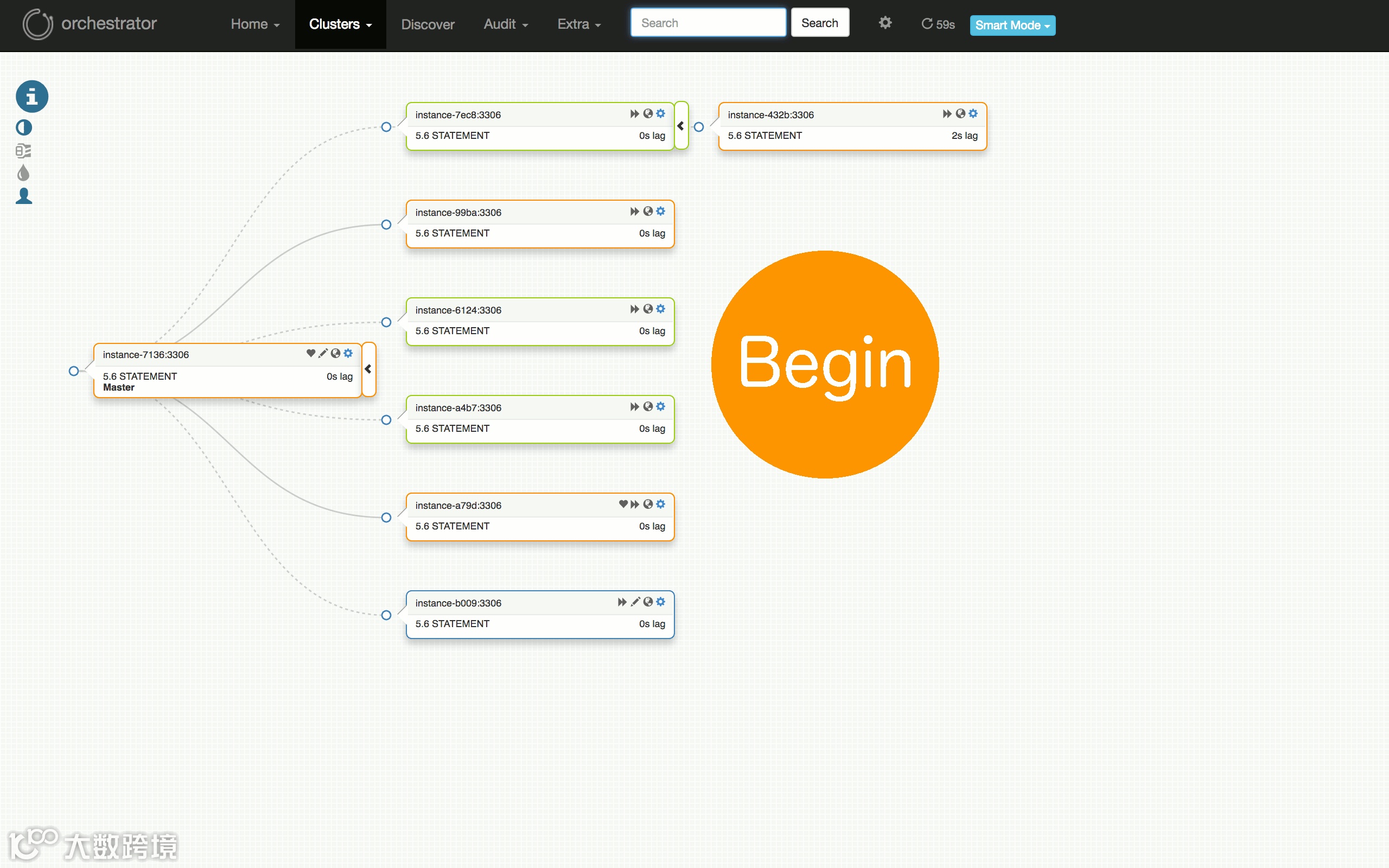Click globe icon on instance-432b

[960, 114]
